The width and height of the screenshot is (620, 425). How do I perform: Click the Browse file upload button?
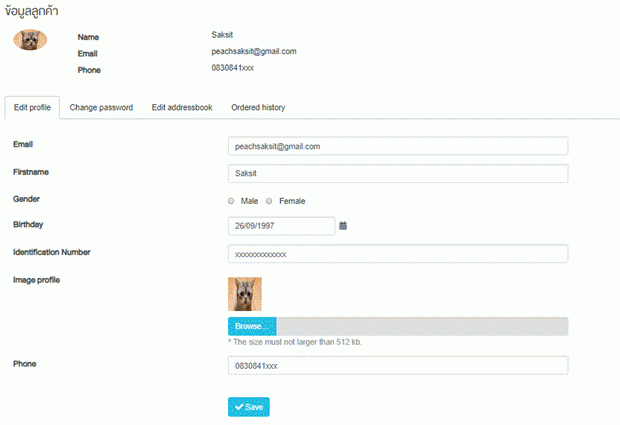252,326
